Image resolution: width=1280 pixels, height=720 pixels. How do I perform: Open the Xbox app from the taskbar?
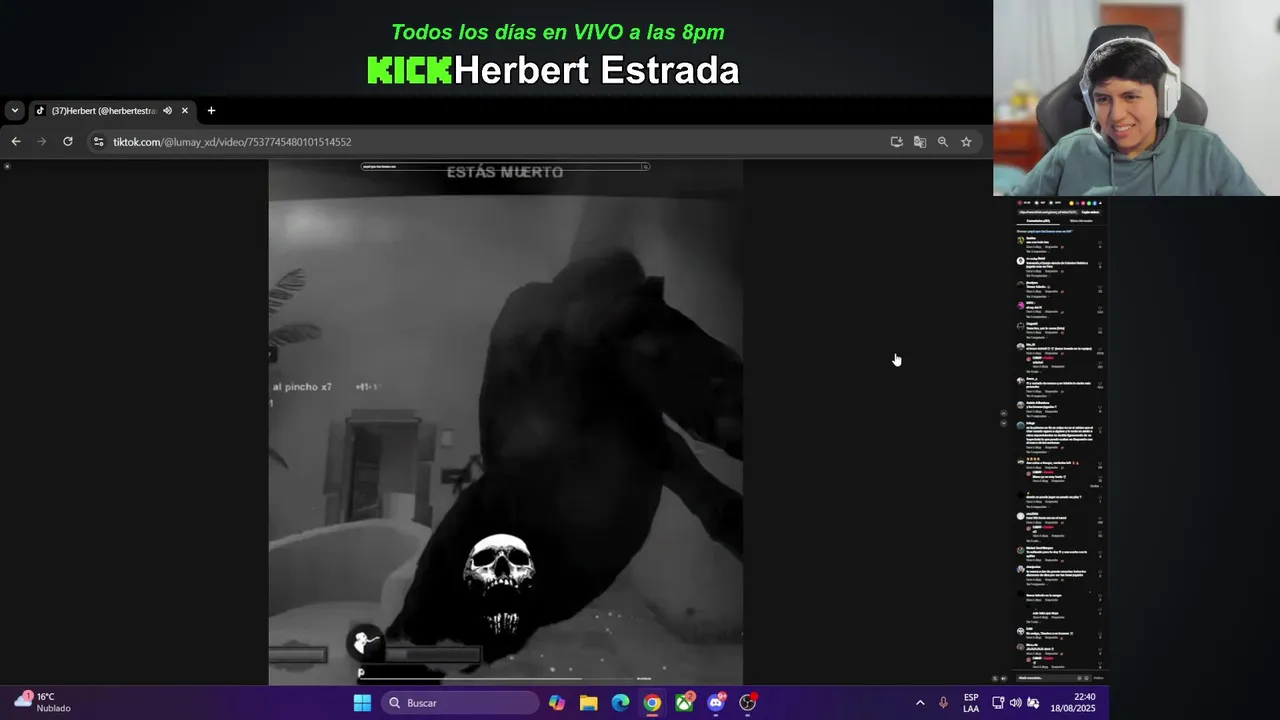(x=684, y=703)
